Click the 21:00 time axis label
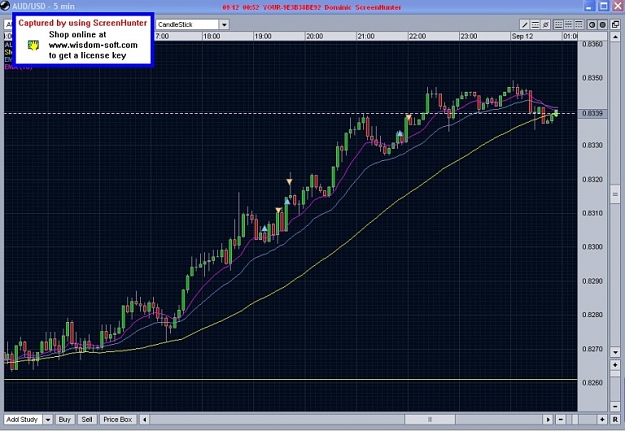The width and height of the screenshot is (625, 431). coord(366,36)
